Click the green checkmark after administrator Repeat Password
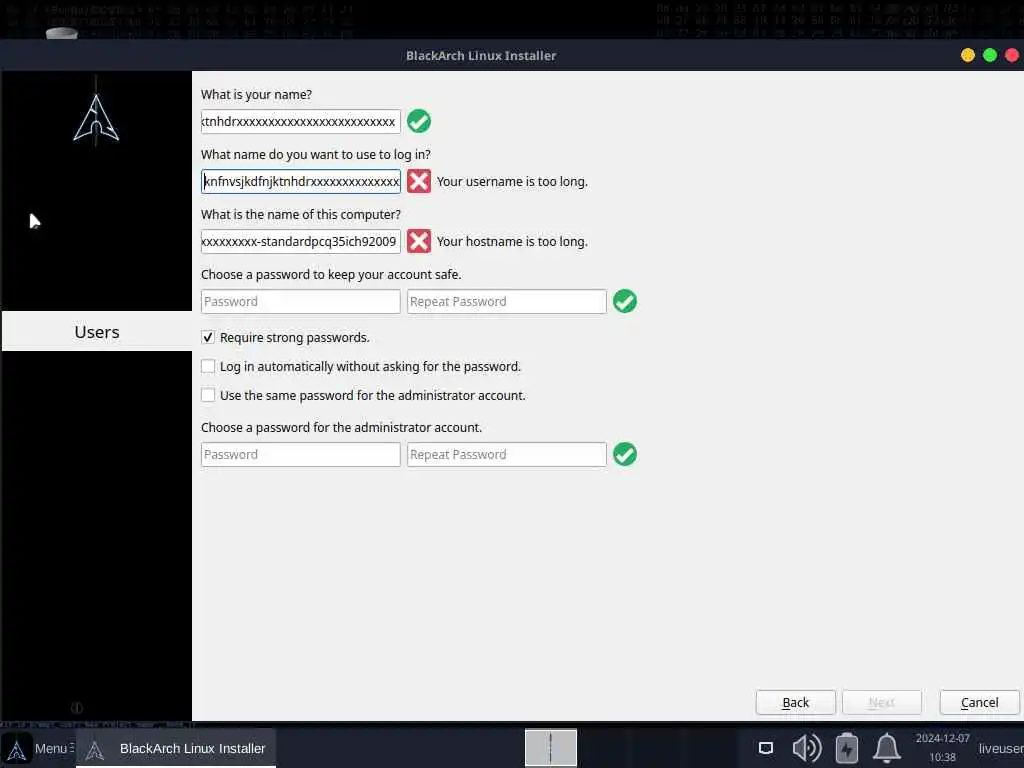This screenshot has width=1024, height=768. [625, 454]
